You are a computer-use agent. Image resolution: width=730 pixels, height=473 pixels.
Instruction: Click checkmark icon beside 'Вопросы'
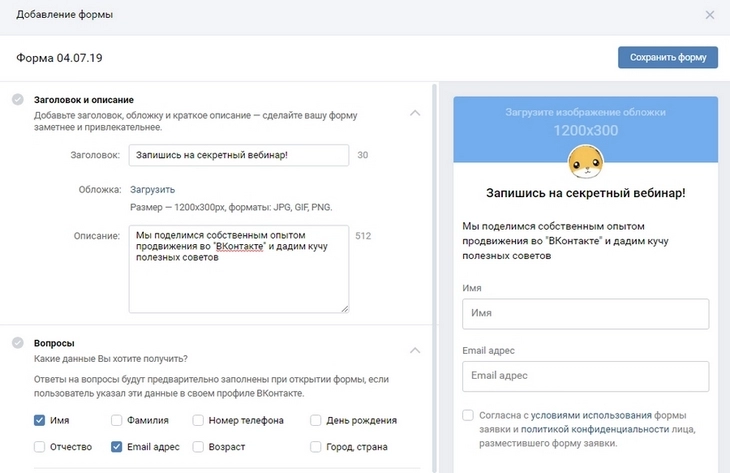click(18, 343)
